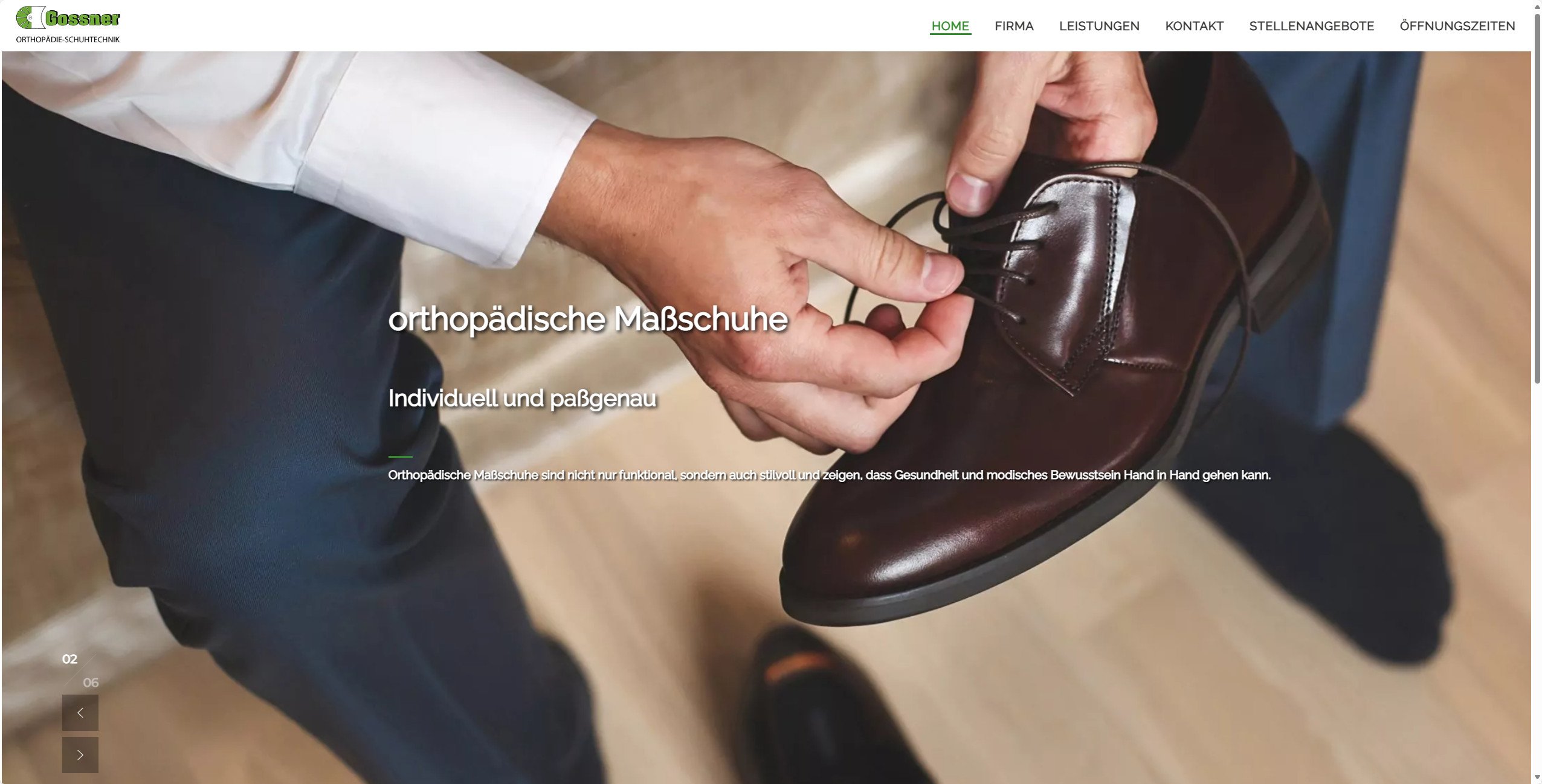Go to previous slide arrow
The image size is (1542, 784).
80,713
